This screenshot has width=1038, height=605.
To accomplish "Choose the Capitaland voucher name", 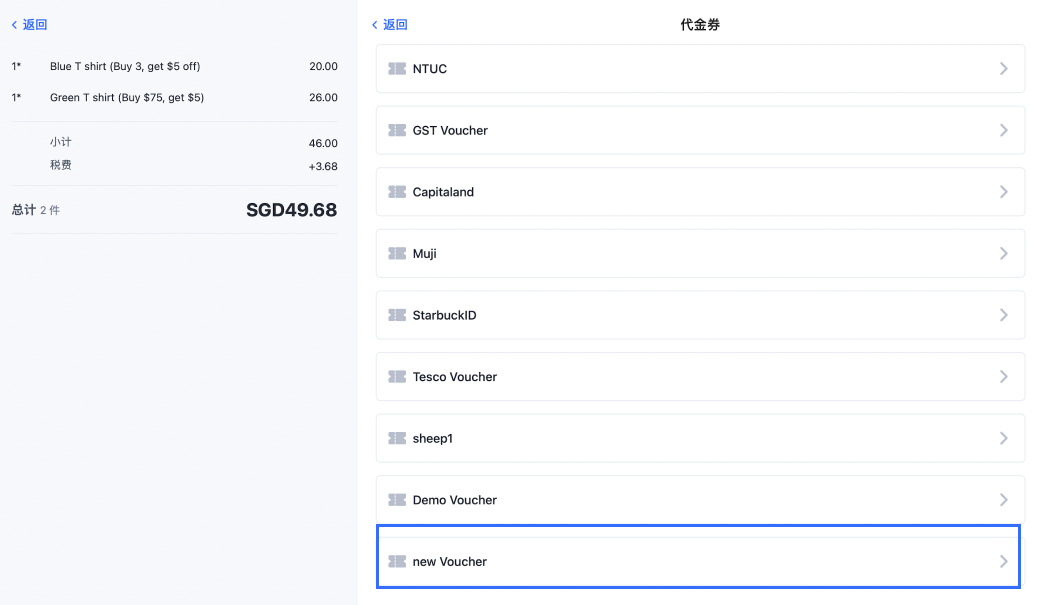I will tap(443, 192).
